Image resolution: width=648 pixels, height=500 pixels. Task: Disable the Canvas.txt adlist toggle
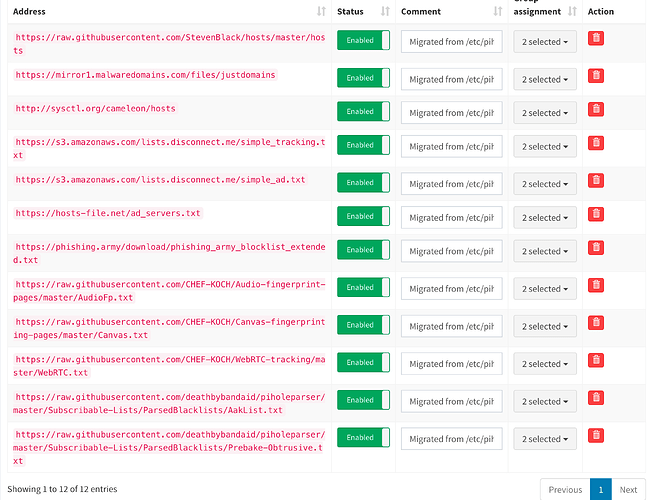click(x=363, y=325)
